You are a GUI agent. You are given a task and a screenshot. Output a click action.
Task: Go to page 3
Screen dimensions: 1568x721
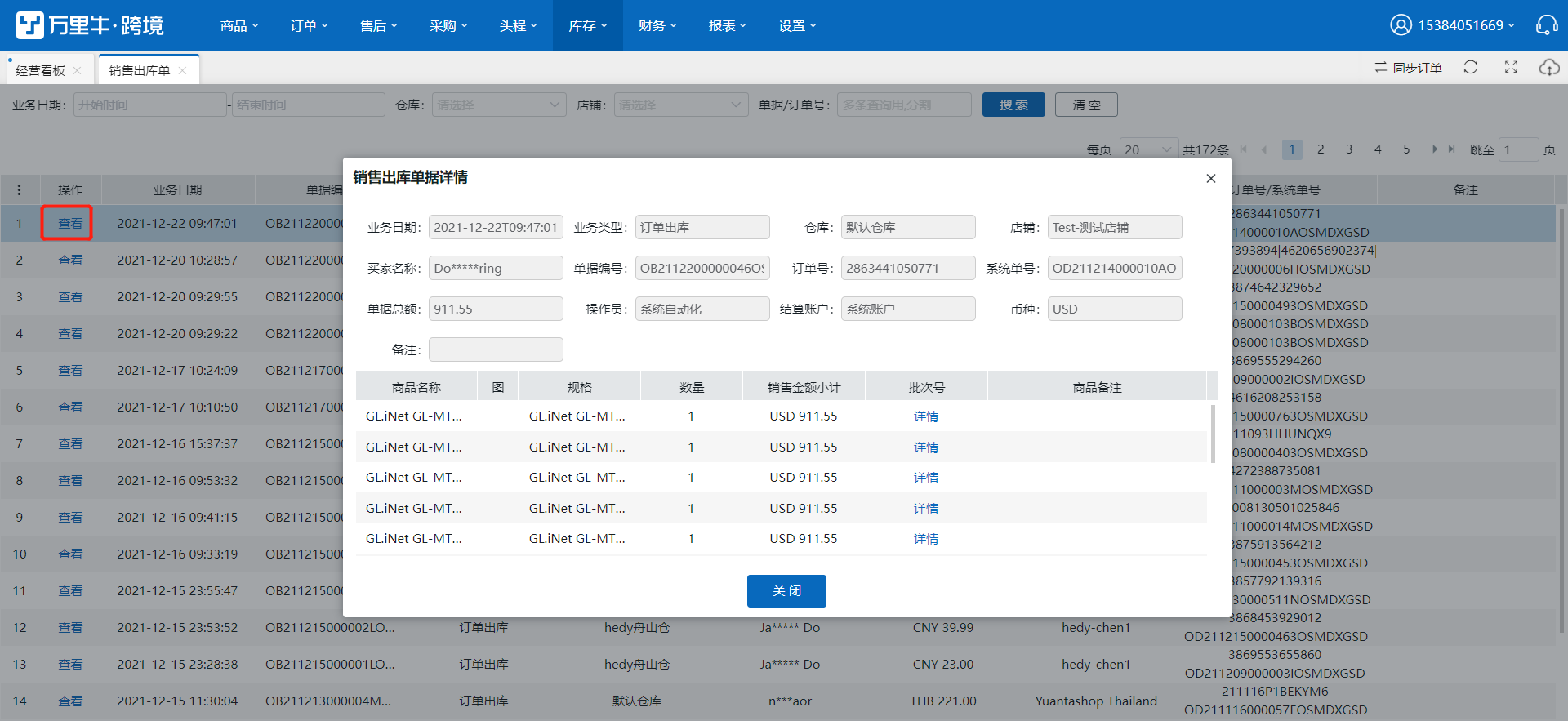pyautogui.click(x=1349, y=149)
